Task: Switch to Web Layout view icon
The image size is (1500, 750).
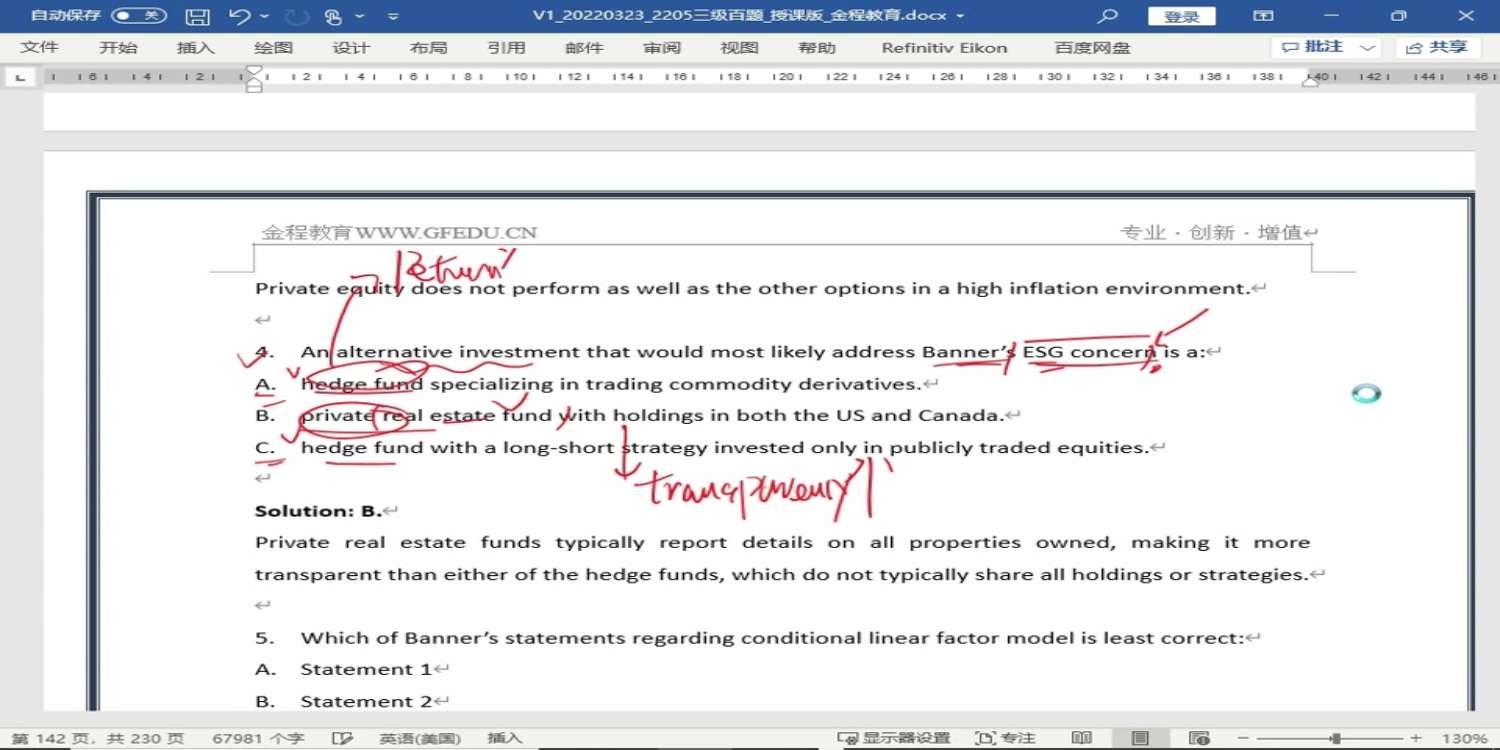Action: click(1201, 738)
